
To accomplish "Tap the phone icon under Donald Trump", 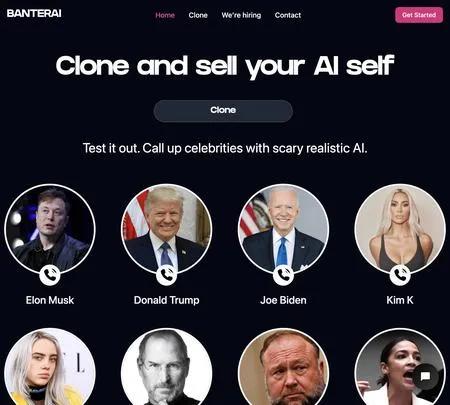I will (x=166, y=275).
